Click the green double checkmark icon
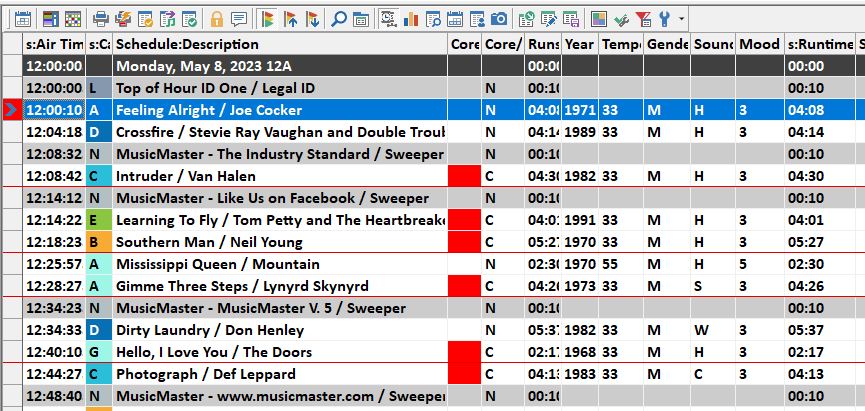Viewport: 865px width, 411px height. pyautogui.click(x=621, y=18)
